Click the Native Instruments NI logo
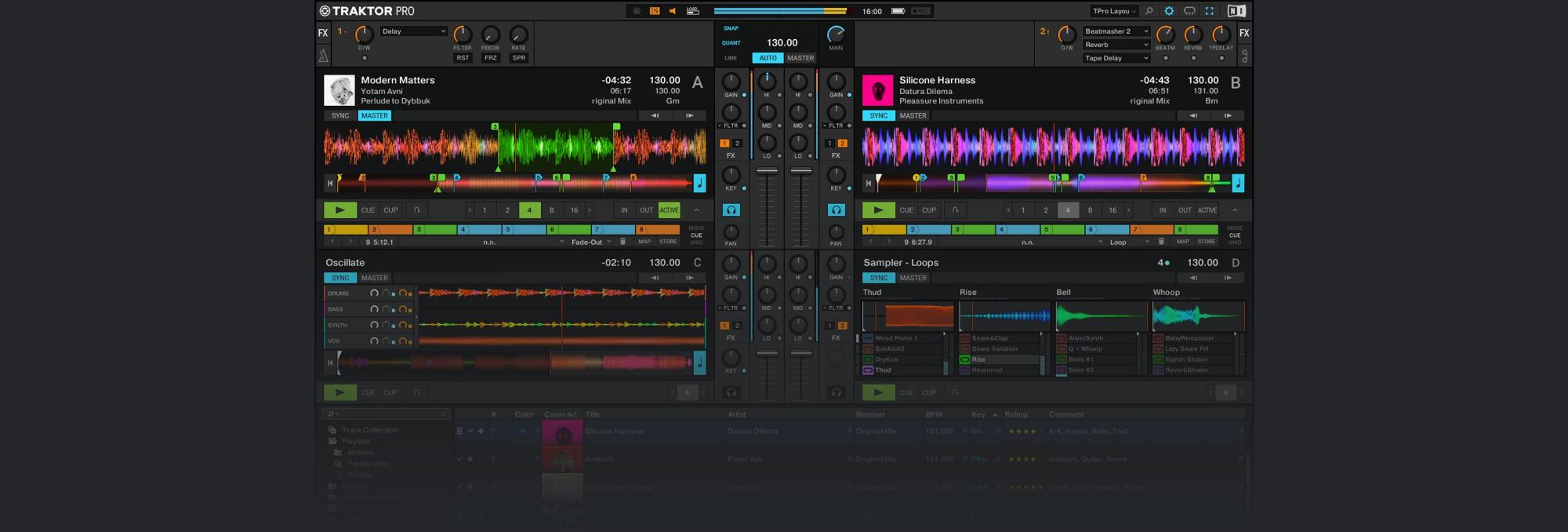1568x532 pixels. pyautogui.click(x=1236, y=11)
